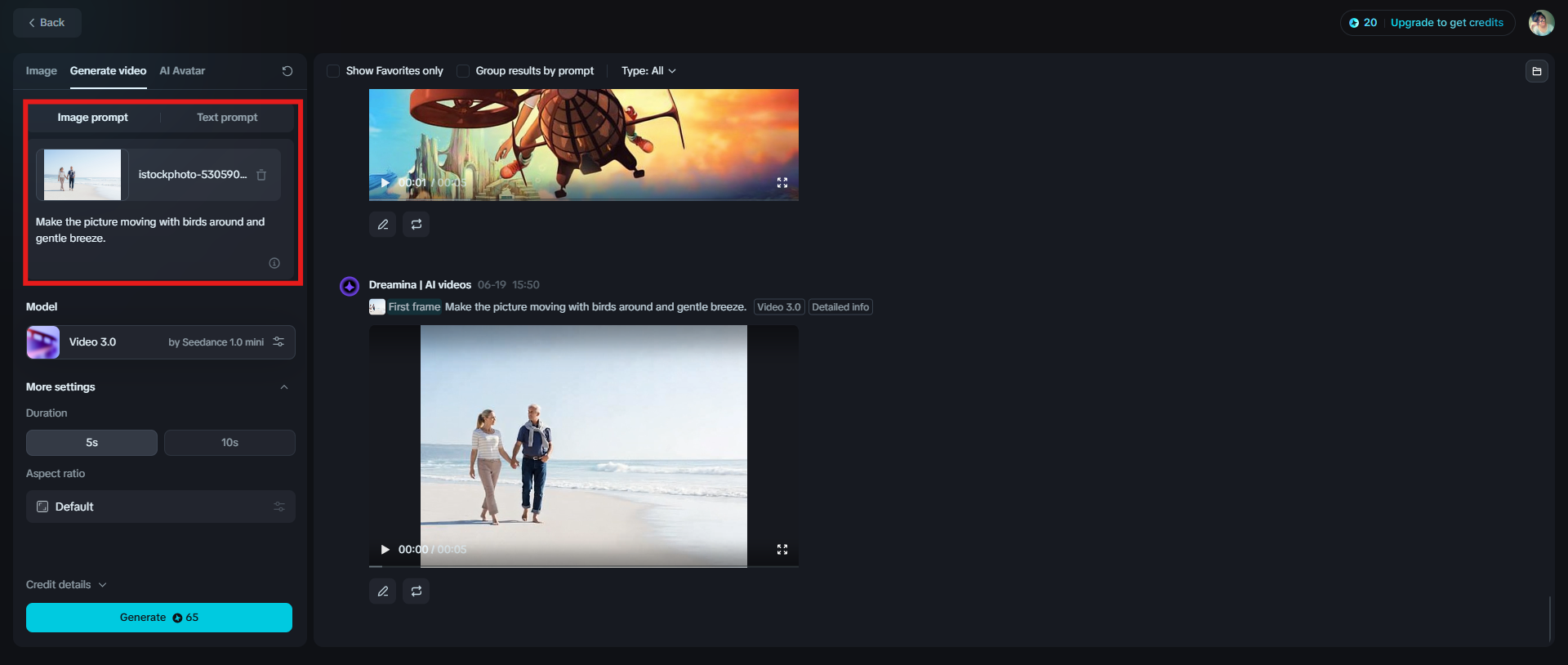Open the Default aspect ratio dropdown
1568x665 pixels.
[161, 507]
